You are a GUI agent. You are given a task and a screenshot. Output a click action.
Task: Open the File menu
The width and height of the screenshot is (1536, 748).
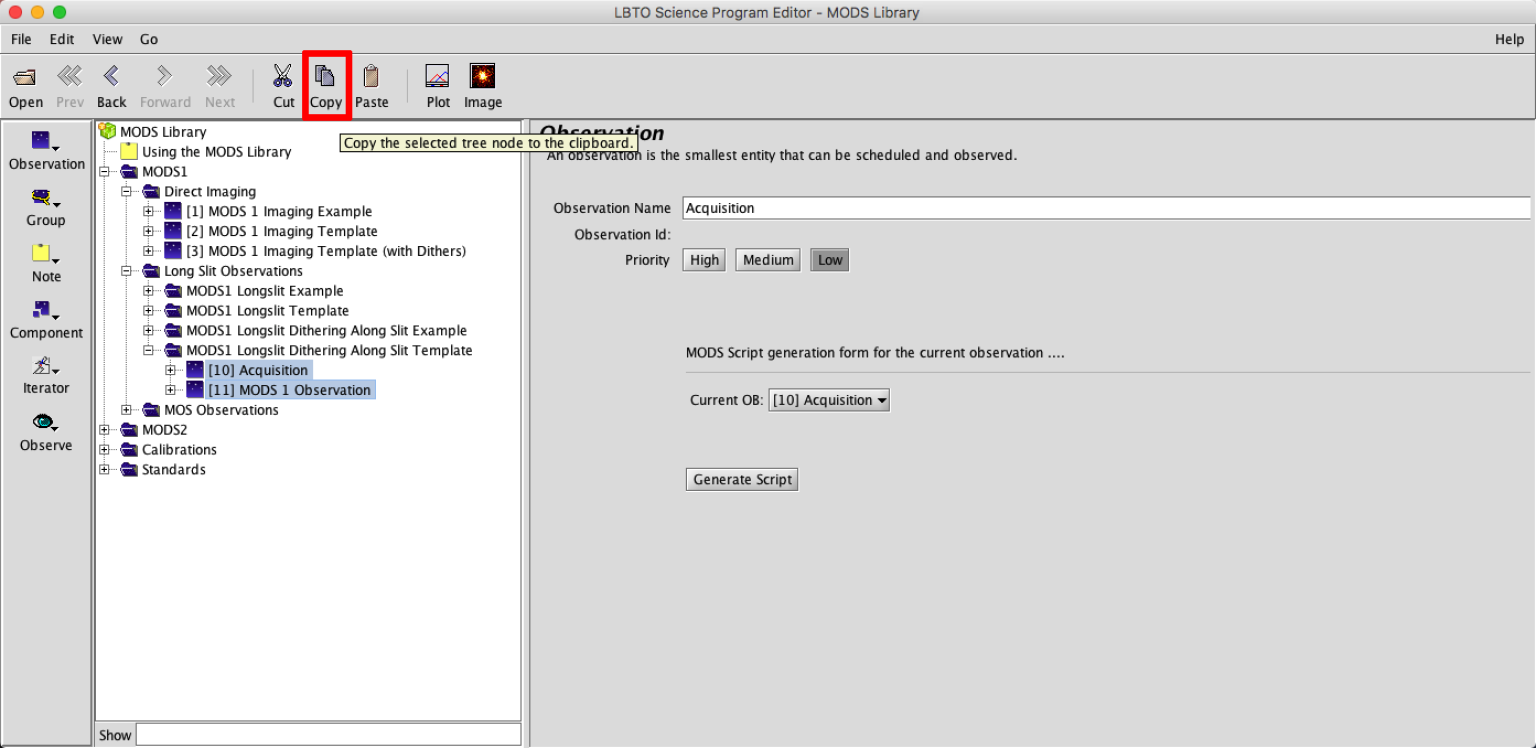pos(21,39)
